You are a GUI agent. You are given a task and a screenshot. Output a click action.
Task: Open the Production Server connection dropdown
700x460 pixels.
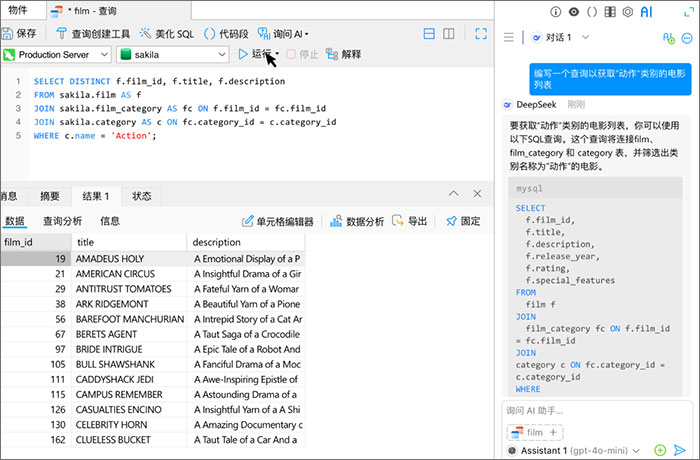56,54
